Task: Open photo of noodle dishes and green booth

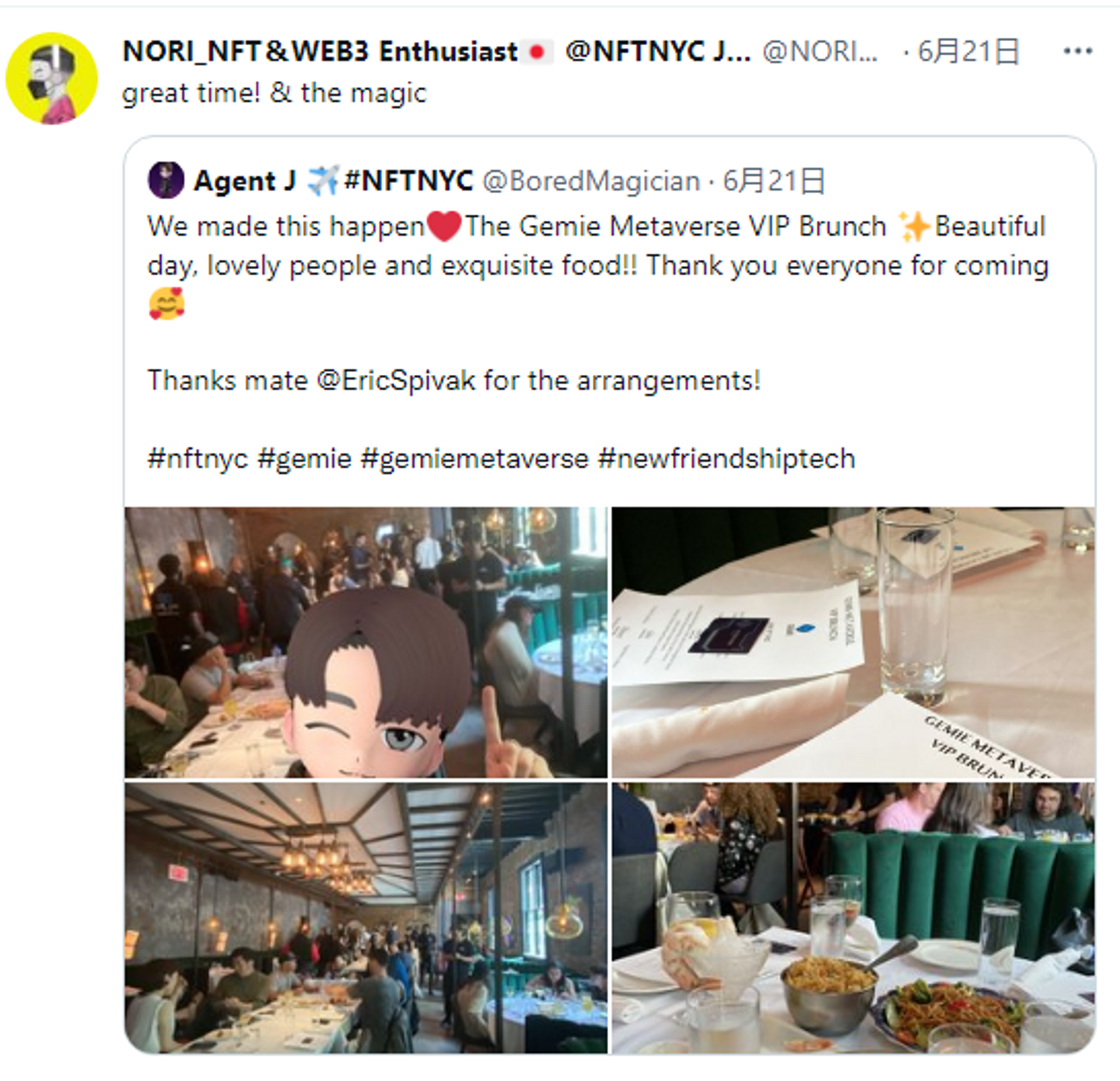Action: pos(853,918)
